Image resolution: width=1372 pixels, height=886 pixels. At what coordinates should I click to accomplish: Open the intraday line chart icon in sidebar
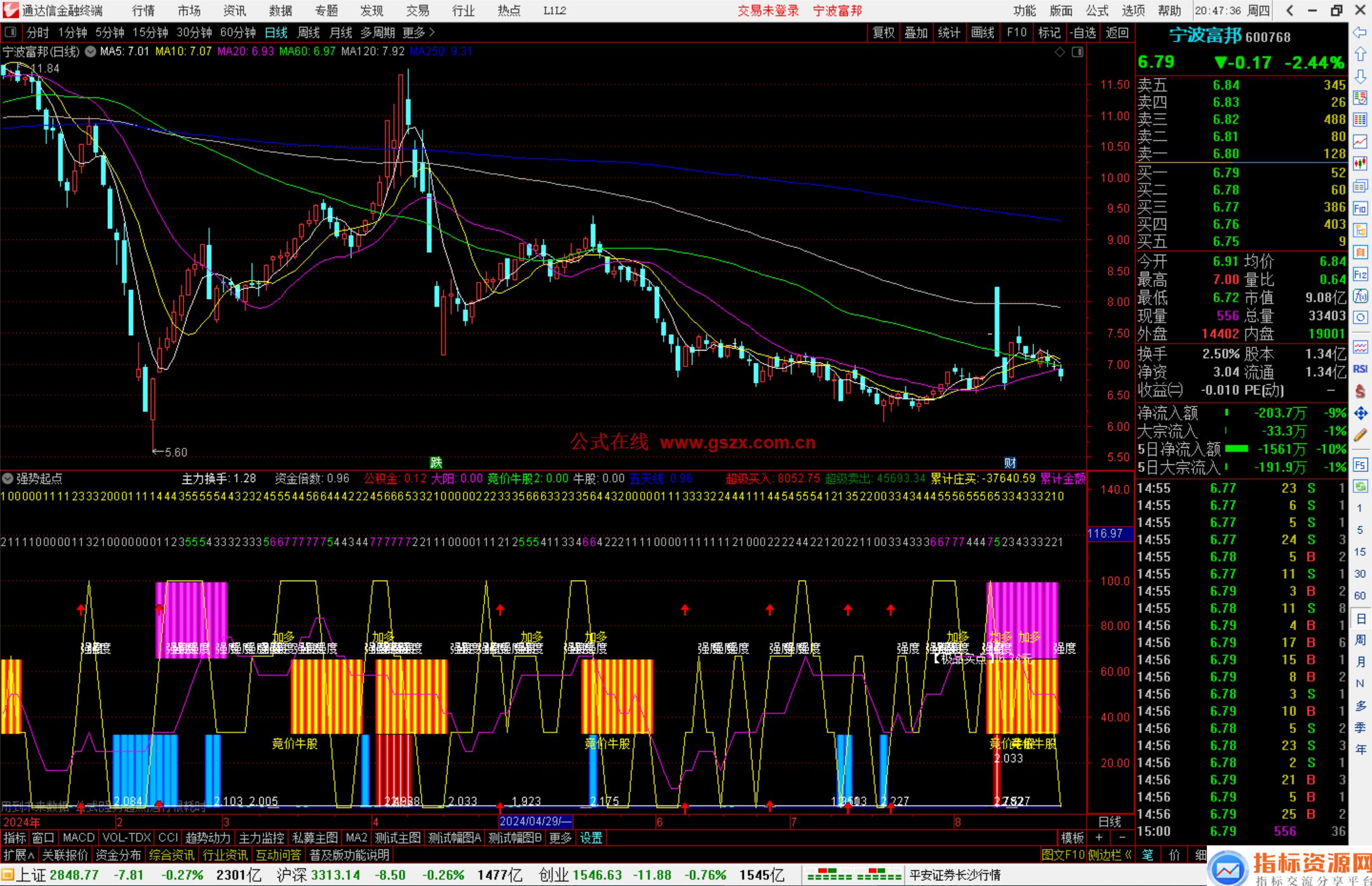[x=1360, y=142]
